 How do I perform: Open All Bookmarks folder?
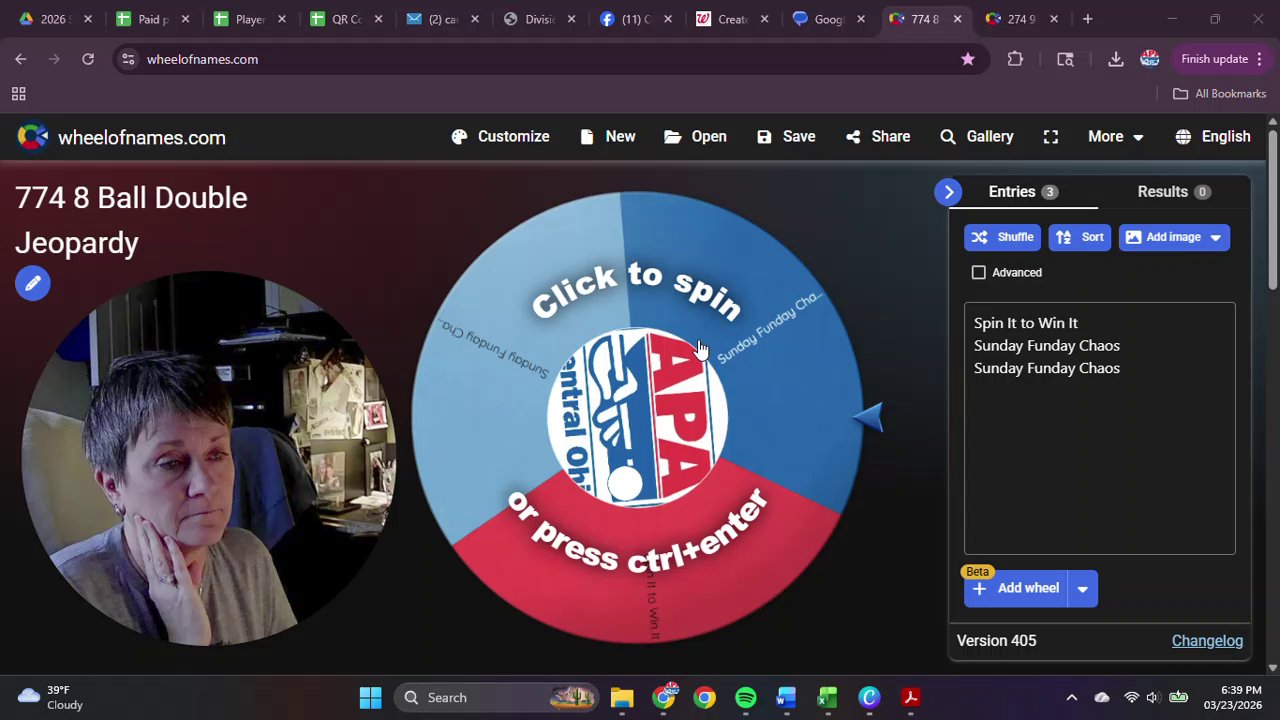click(x=1219, y=94)
